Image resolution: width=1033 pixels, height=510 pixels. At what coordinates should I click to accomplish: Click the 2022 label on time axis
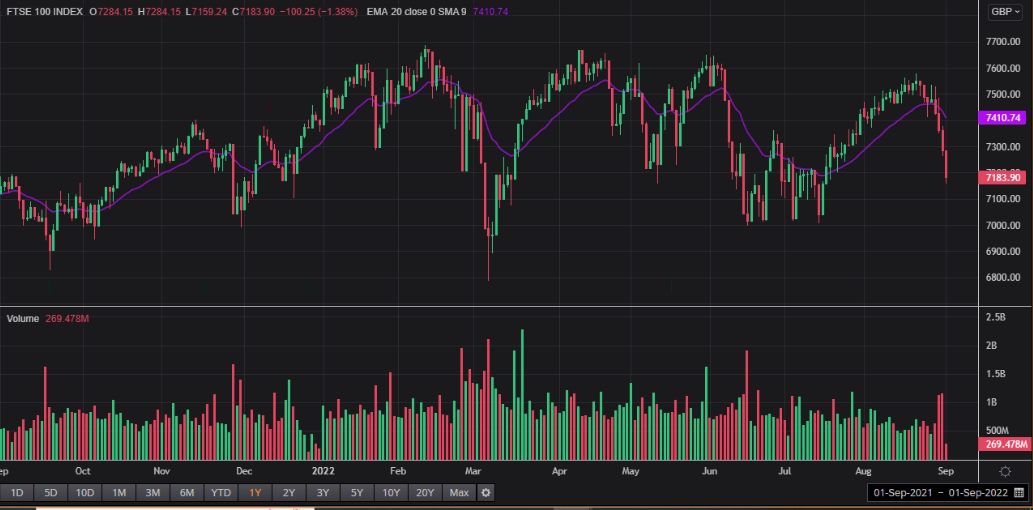coord(324,471)
